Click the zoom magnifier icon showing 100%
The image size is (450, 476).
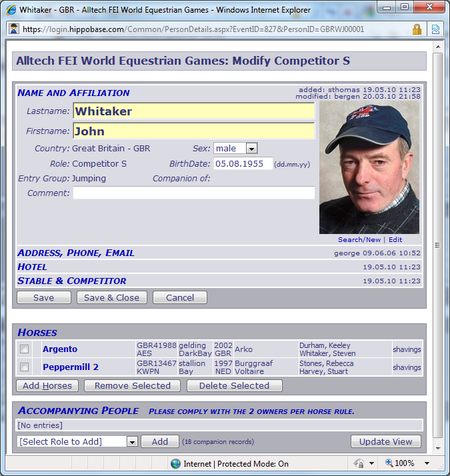pyautogui.click(x=389, y=463)
